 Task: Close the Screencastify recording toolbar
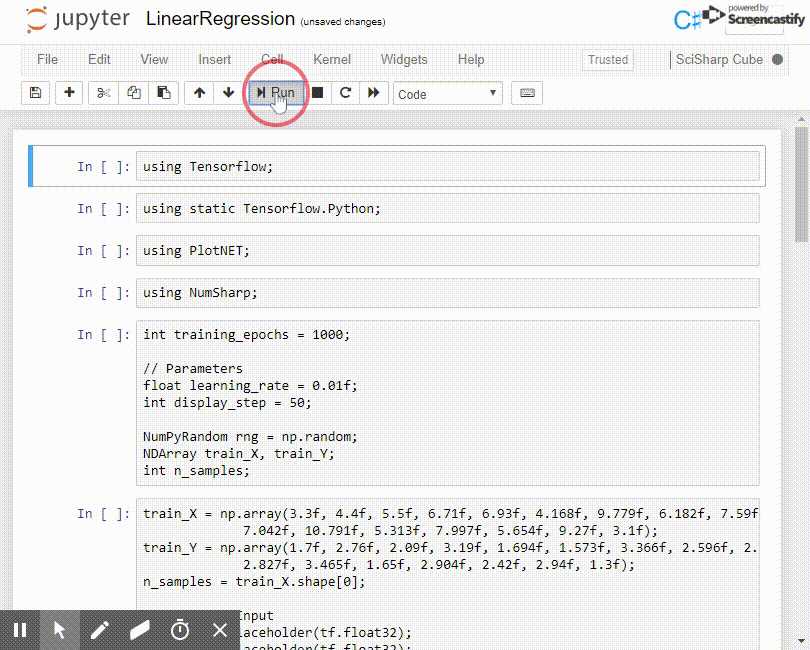pyautogui.click(x=220, y=630)
